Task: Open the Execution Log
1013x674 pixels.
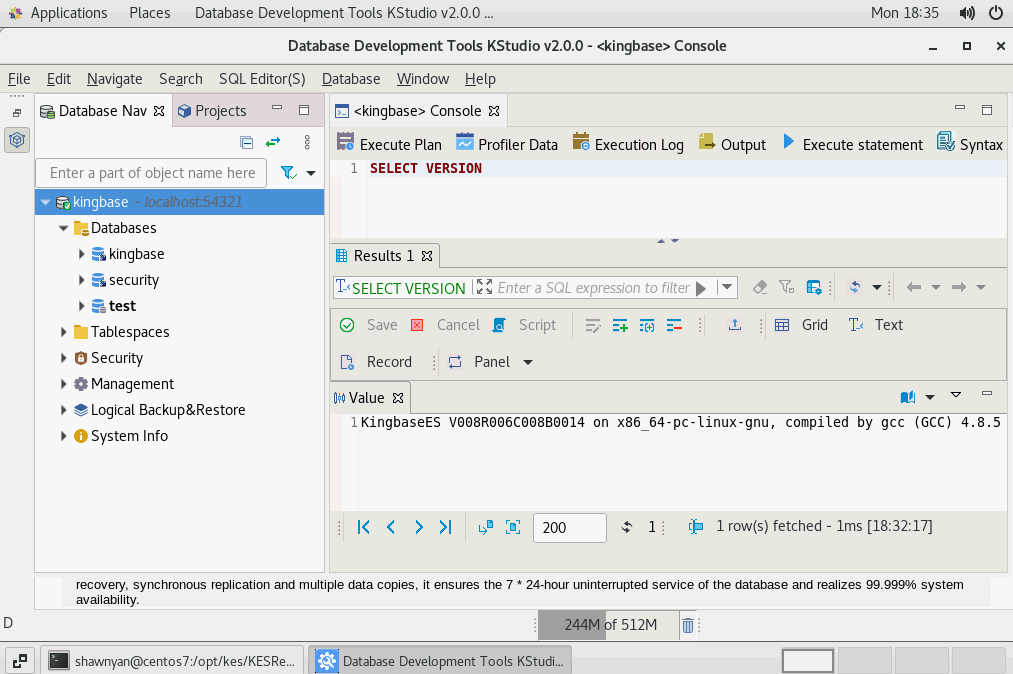Action: point(628,144)
